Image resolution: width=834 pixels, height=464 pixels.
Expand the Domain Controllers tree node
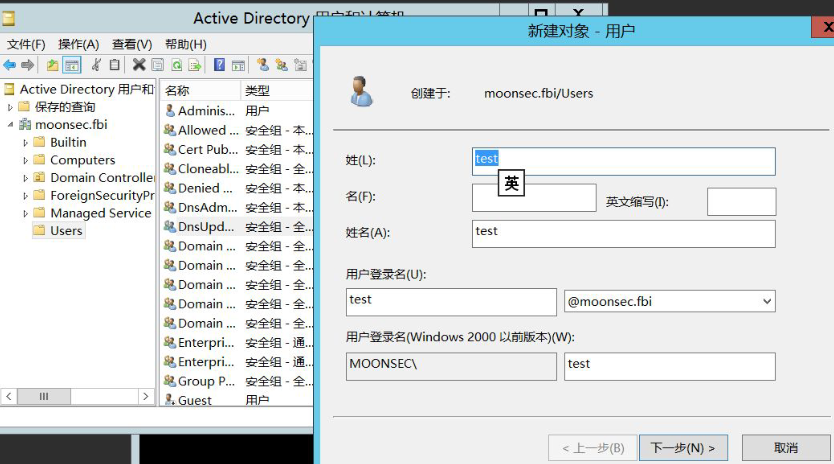(x=26, y=178)
